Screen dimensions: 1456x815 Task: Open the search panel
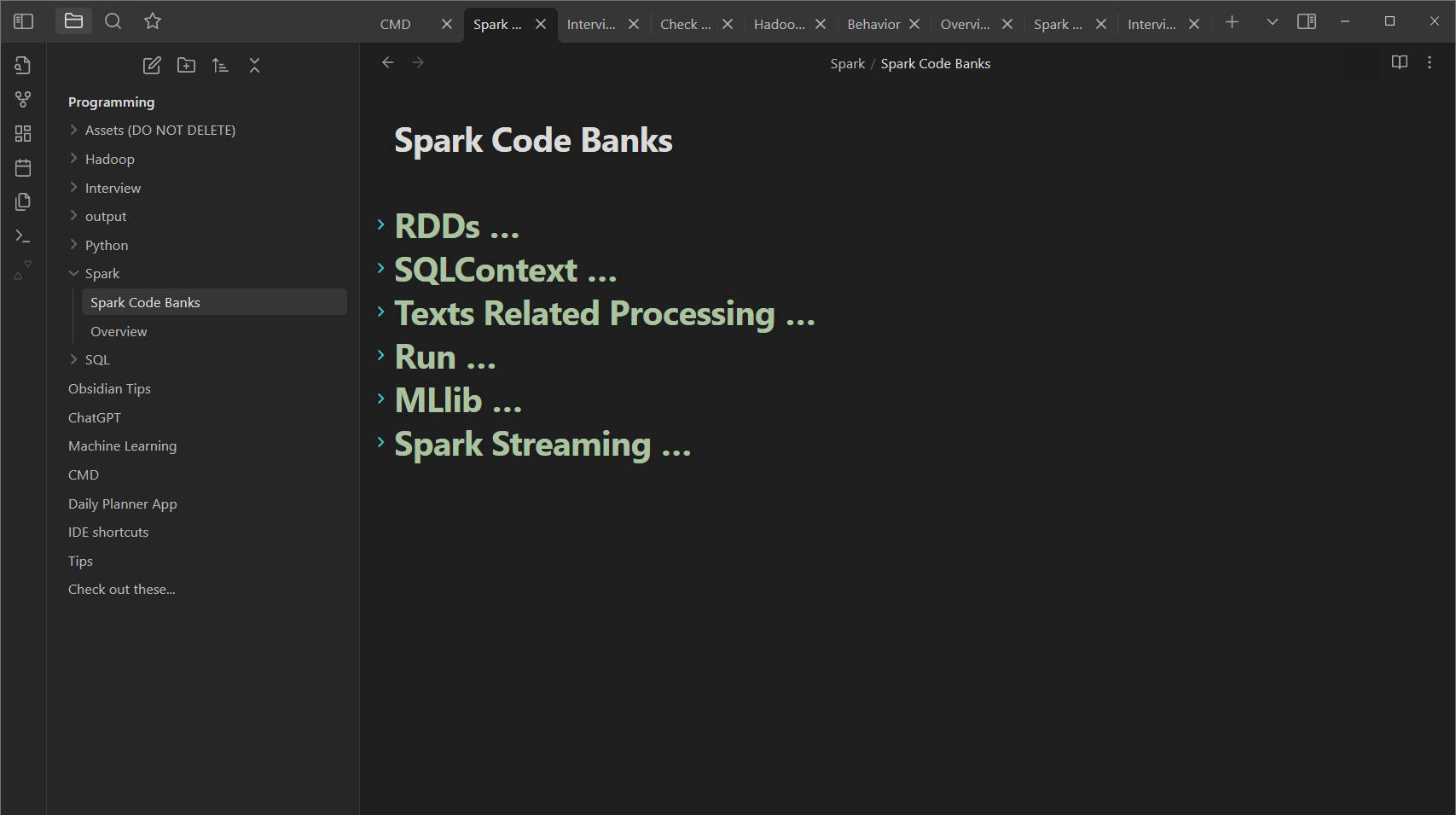click(x=113, y=21)
